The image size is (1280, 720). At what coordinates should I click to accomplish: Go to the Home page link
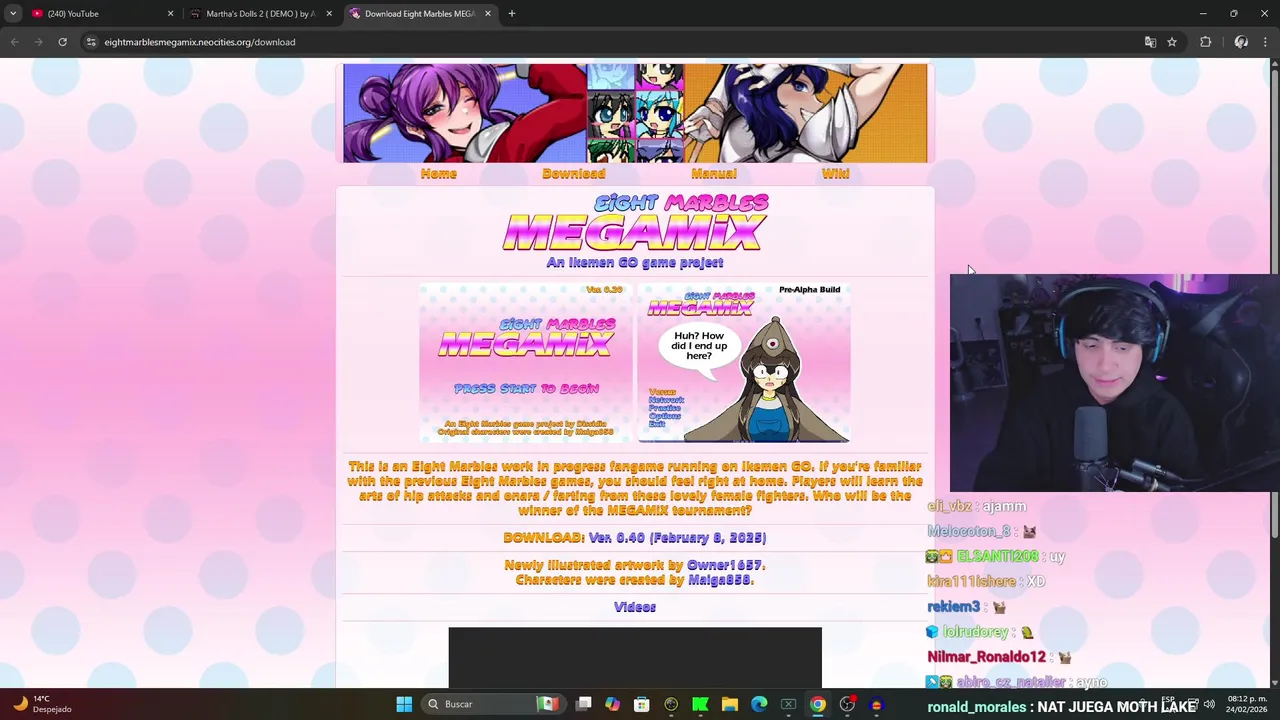pos(438,174)
